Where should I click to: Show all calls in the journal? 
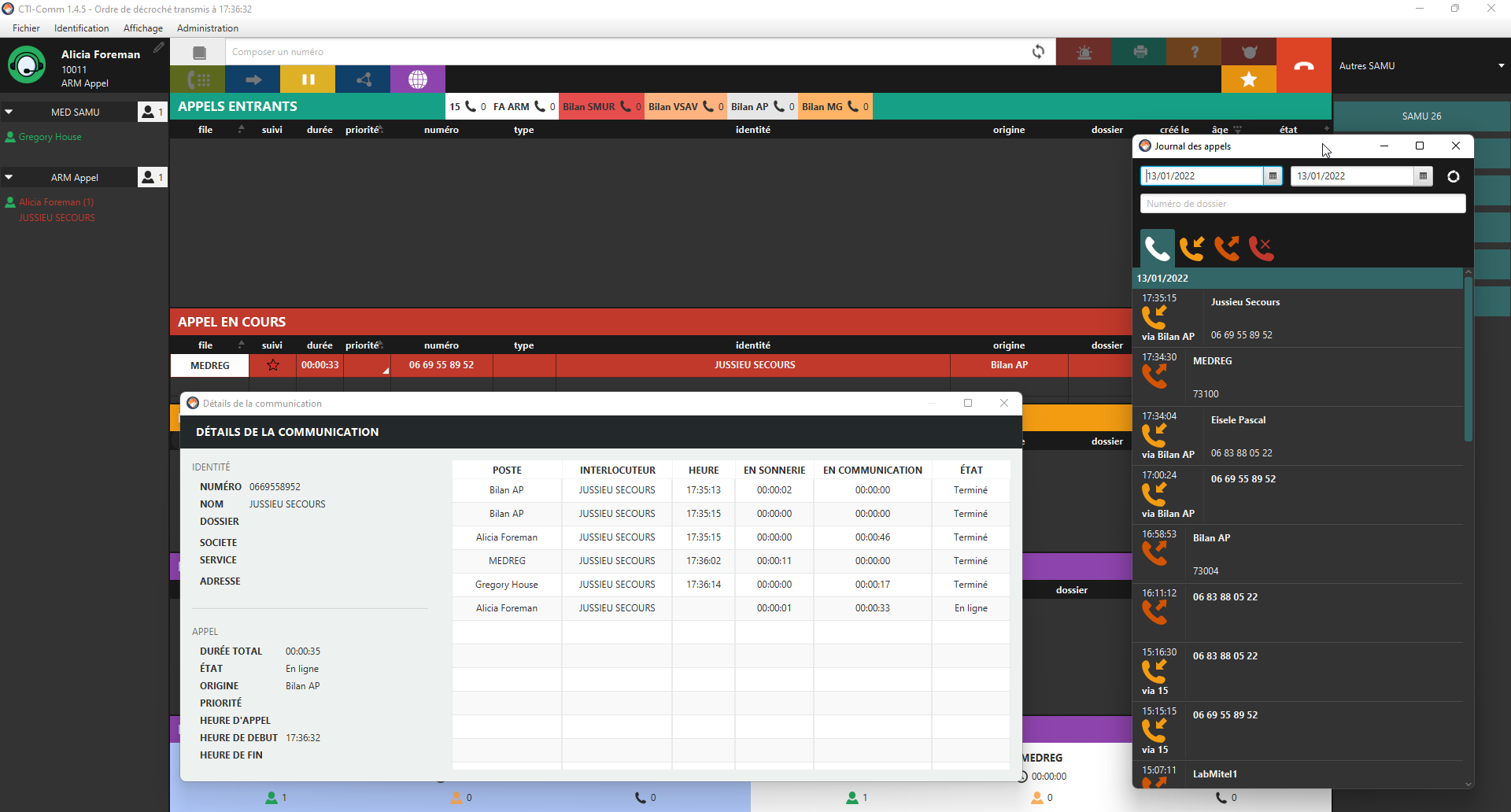pos(1157,249)
